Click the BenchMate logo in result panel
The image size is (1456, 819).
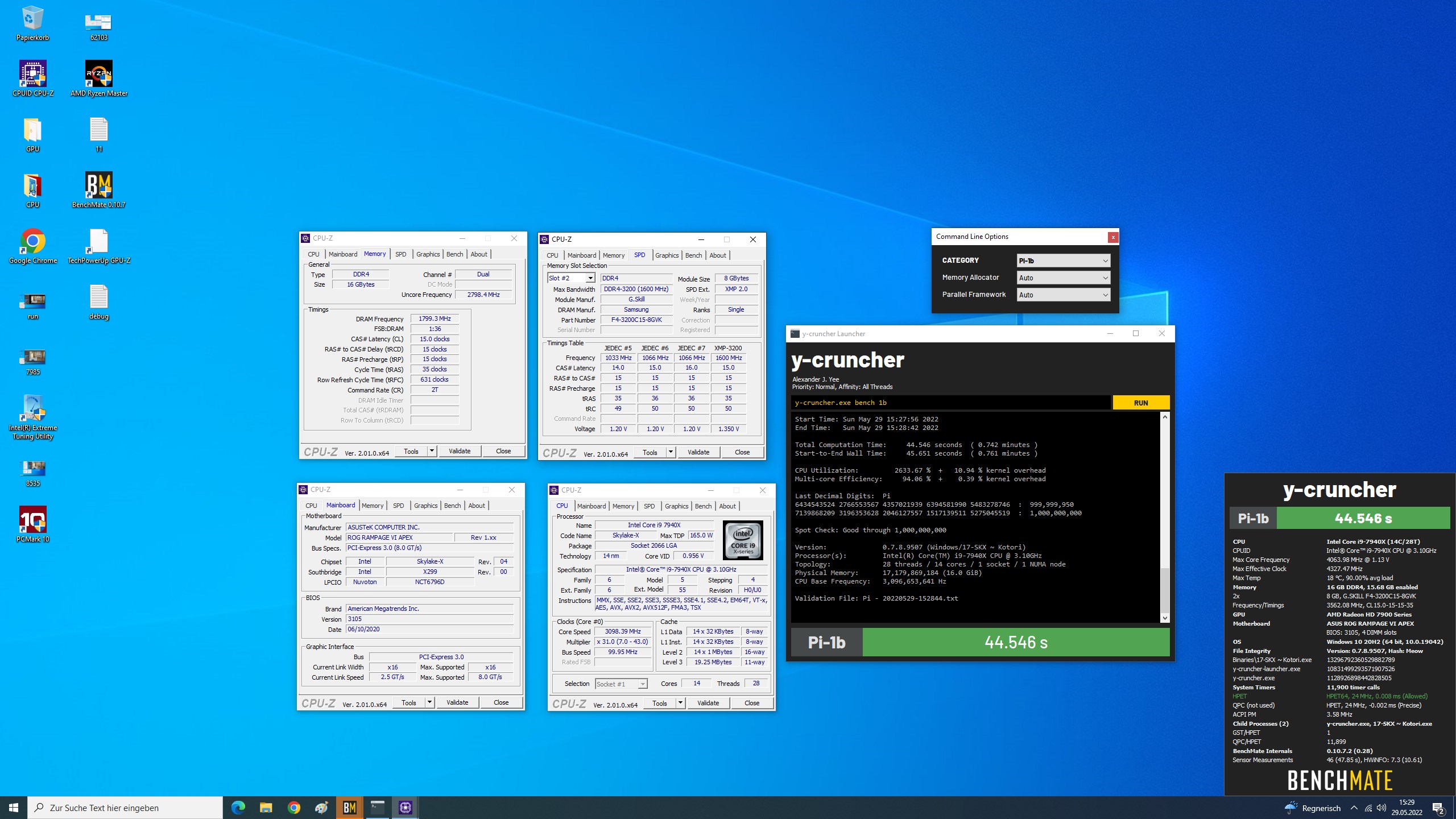click(x=1339, y=780)
